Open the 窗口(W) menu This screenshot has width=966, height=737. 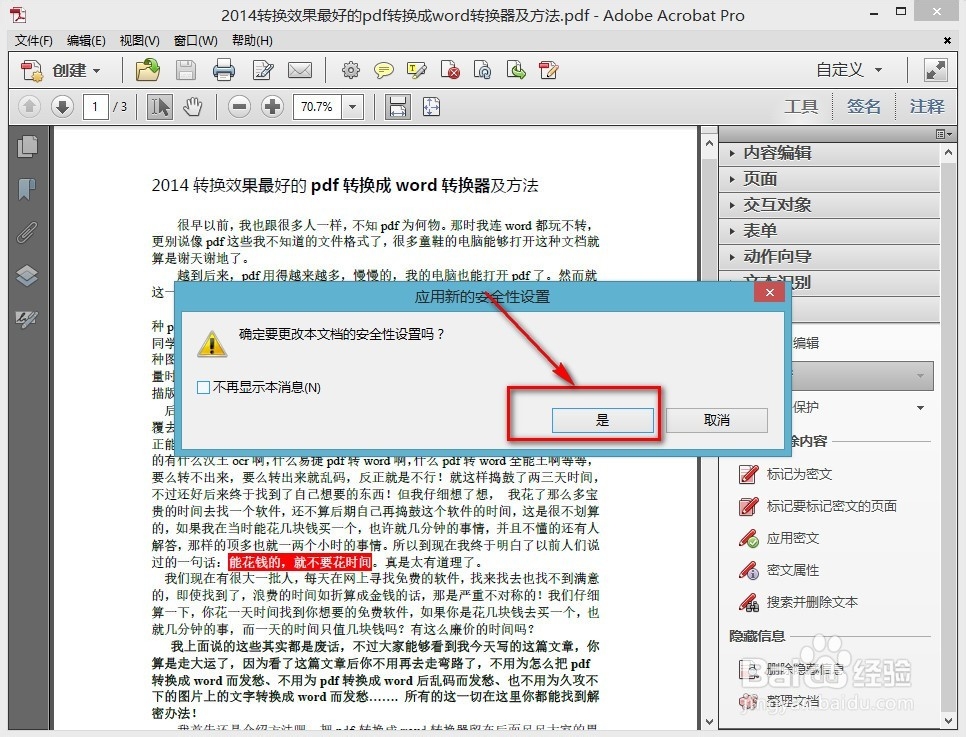point(195,41)
